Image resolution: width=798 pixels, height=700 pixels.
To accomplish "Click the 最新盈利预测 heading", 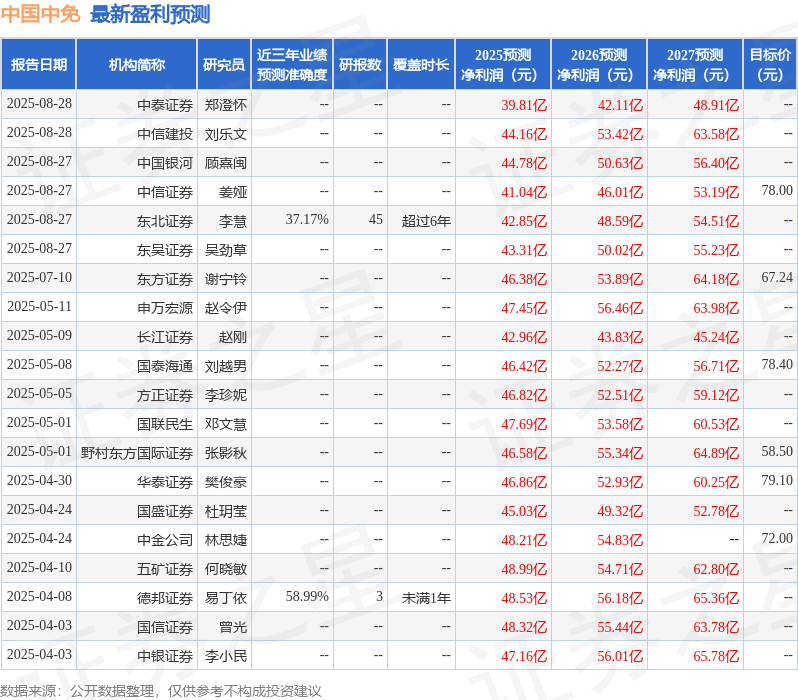I will (150, 14).
